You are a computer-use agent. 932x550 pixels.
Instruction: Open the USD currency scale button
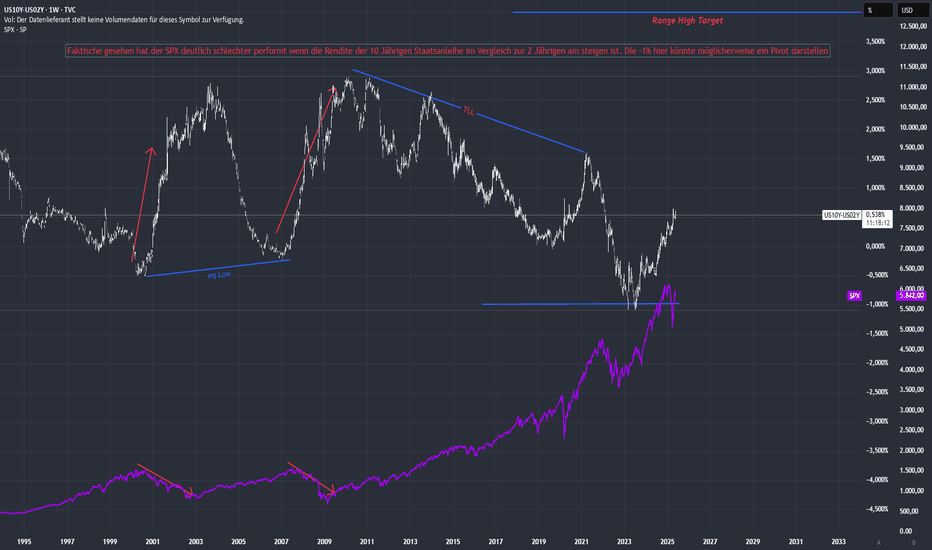pyautogui.click(x=912, y=10)
